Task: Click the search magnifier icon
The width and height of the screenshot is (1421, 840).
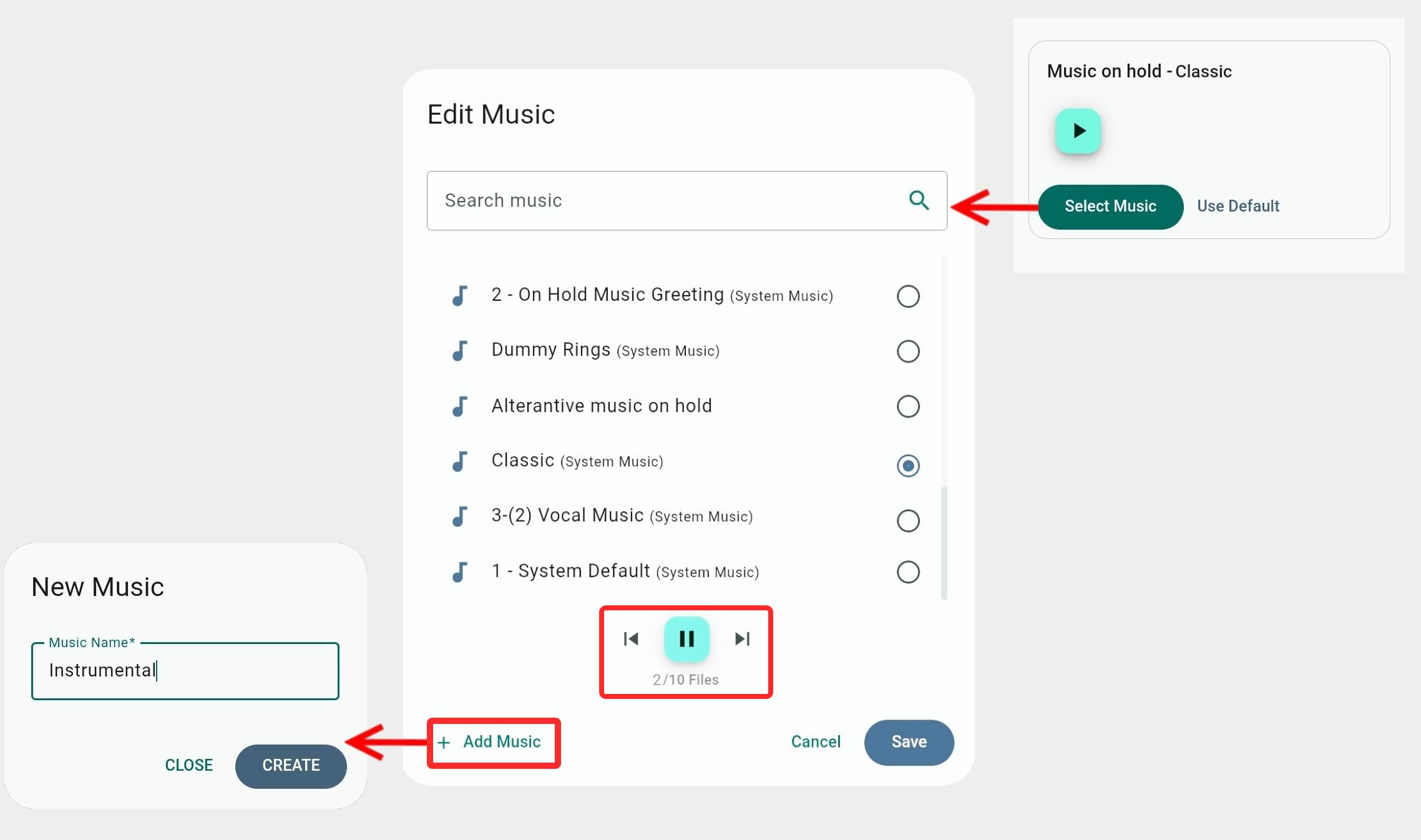Action: pos(919,200)
